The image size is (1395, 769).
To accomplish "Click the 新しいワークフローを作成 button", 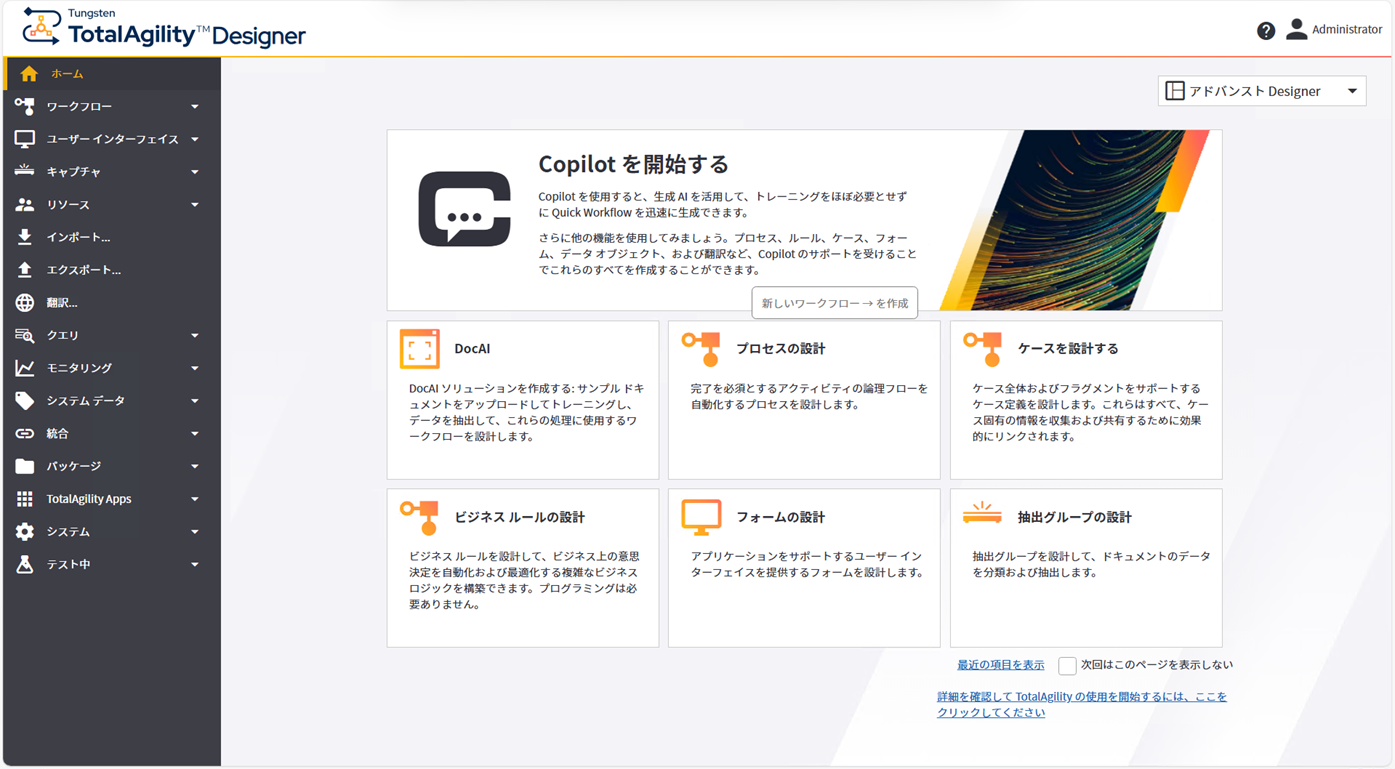I will pos(834,302).
